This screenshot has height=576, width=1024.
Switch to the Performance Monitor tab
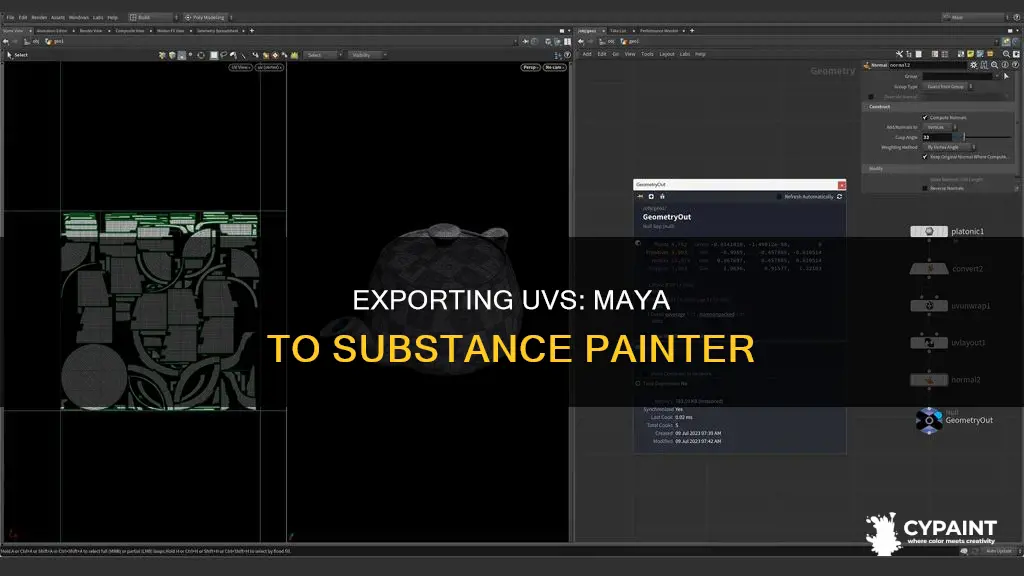(659, 31)
